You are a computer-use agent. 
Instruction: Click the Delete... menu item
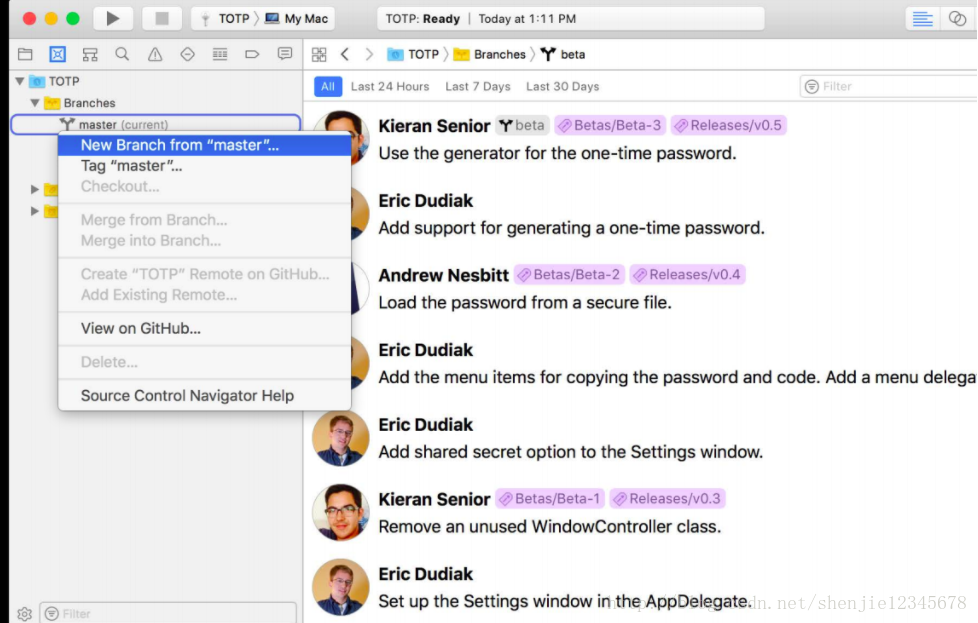[x=205, y=362]
